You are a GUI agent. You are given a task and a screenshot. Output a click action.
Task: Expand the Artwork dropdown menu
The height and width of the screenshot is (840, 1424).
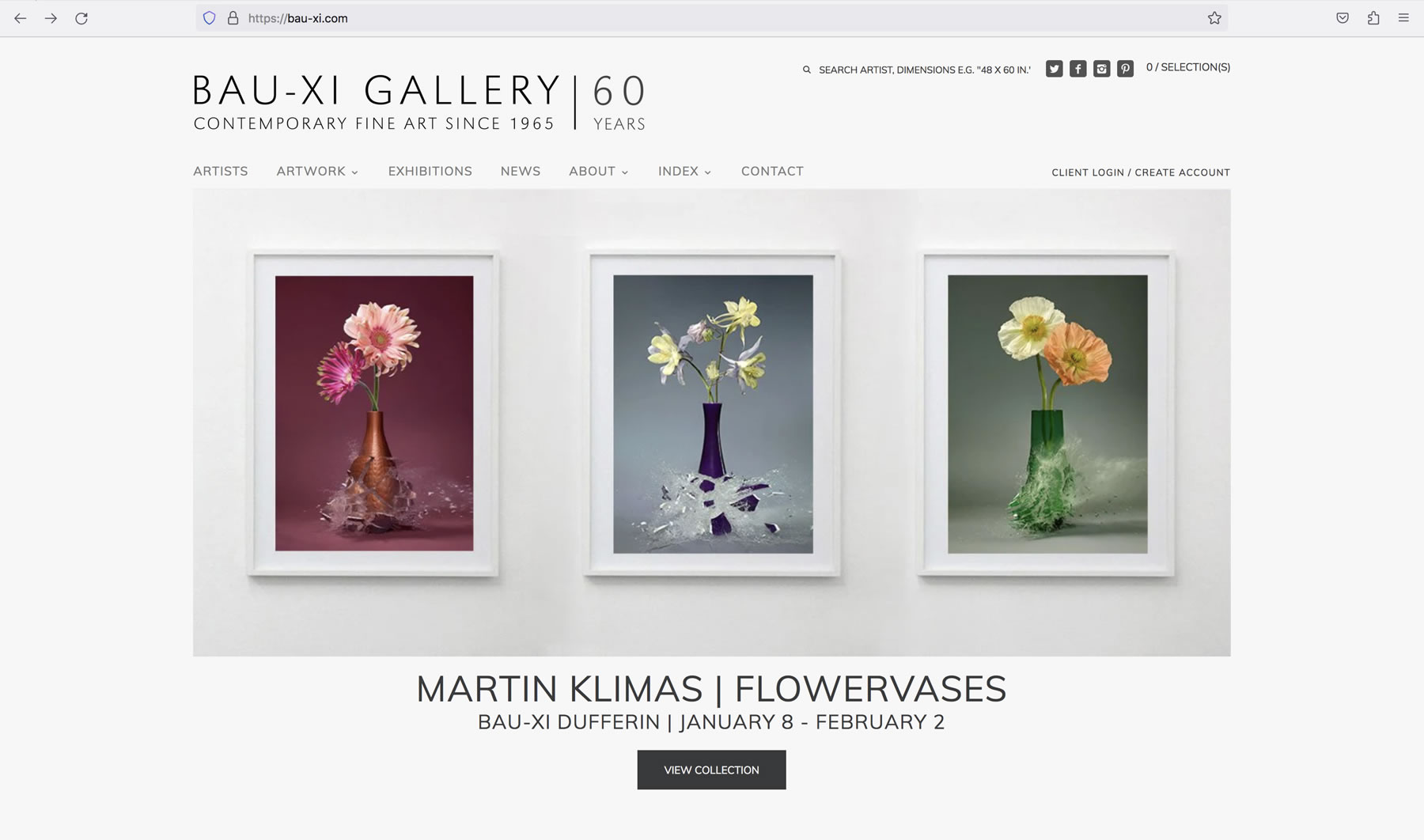tap(317, 171)
